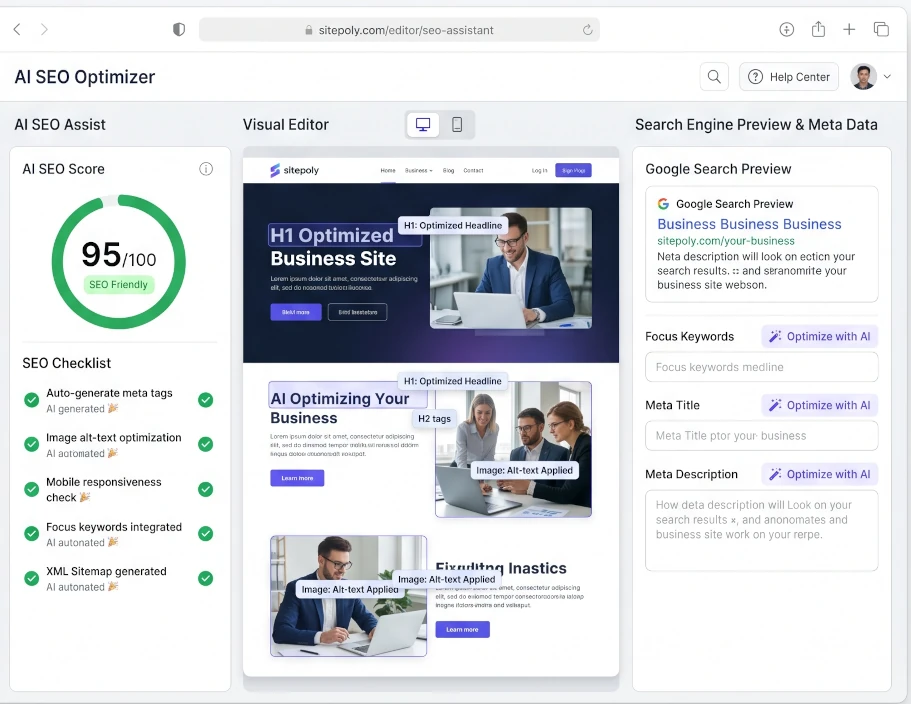Image resolution: width=911 pixels, height=704 pixels.
Task: Select the H1 Optimized Business Site headline
Action: point(333,246)
